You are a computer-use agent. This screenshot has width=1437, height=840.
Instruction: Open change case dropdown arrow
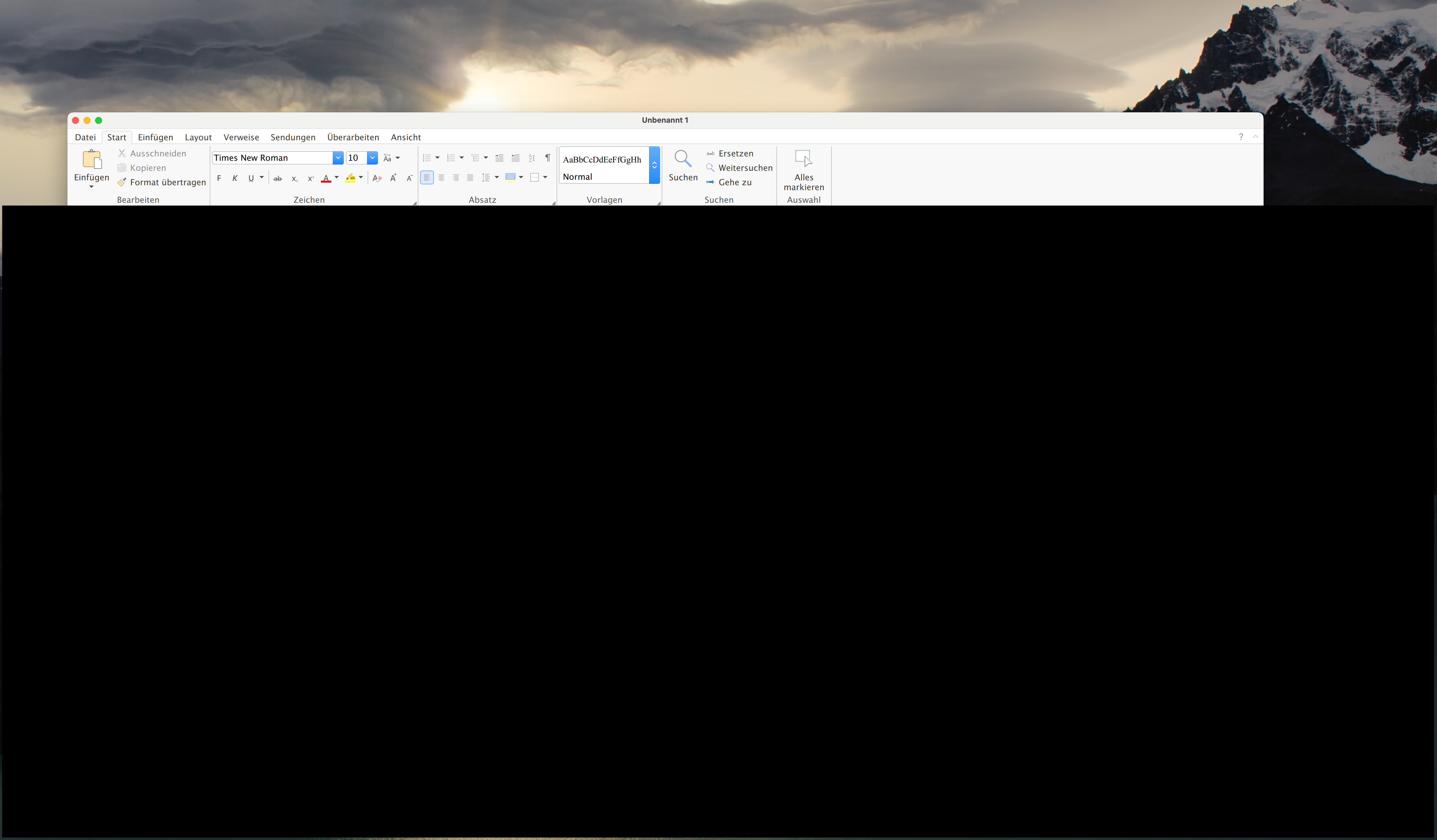[398, 158]
